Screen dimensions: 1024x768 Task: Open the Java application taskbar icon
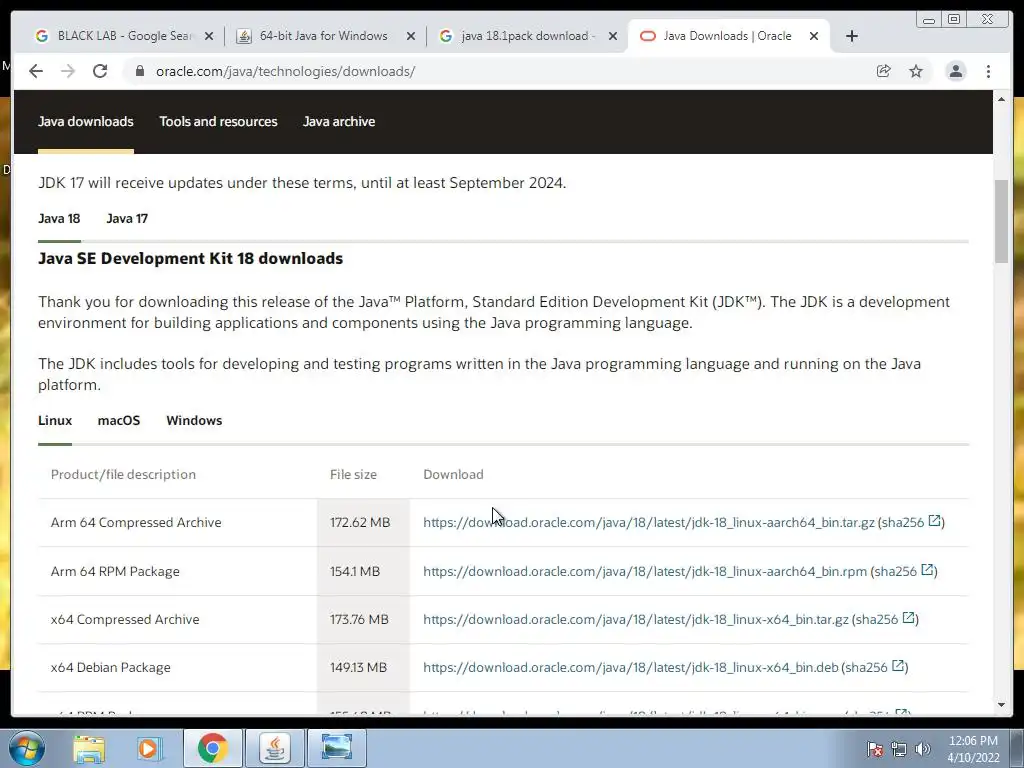point(275,748)
